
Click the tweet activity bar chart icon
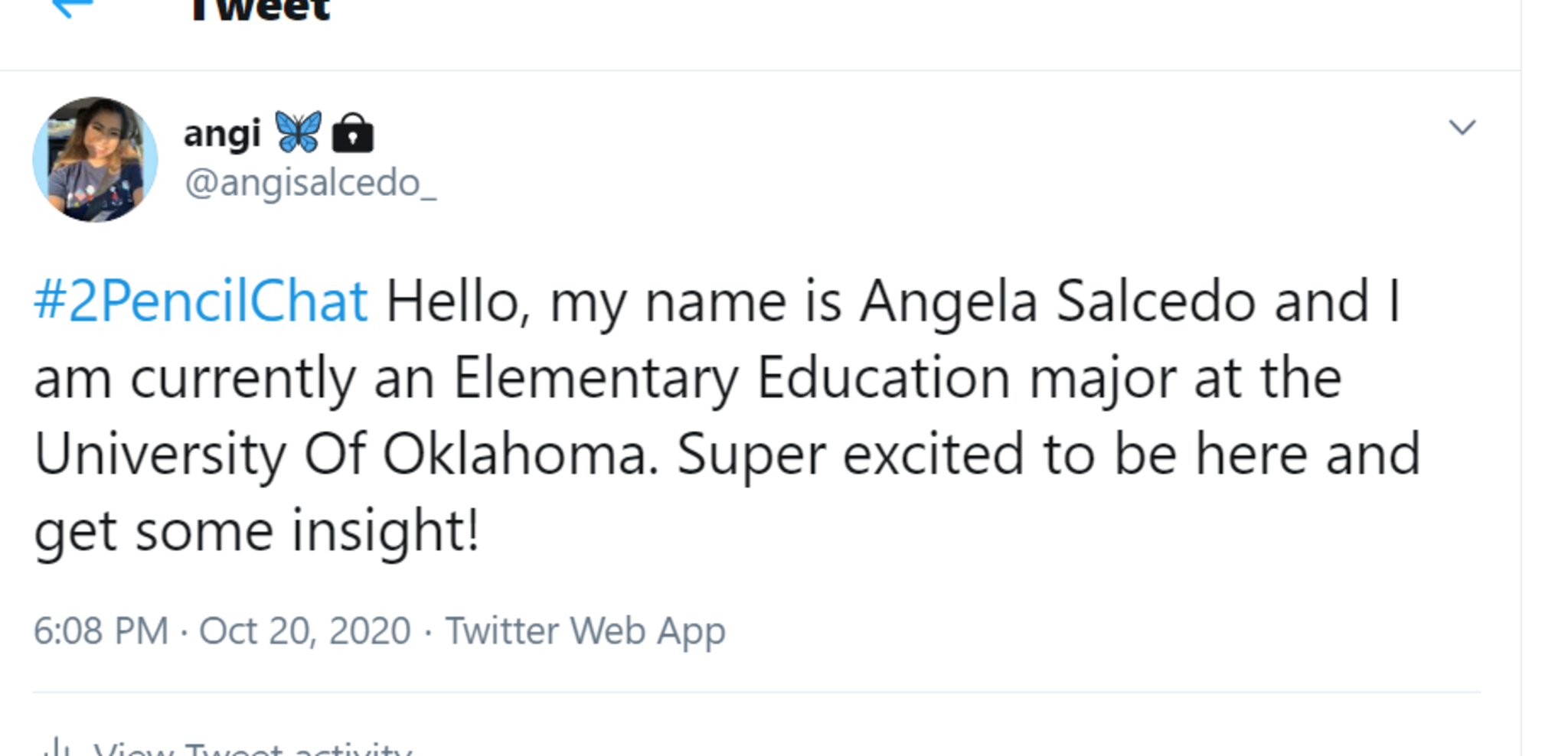(57, 748)
